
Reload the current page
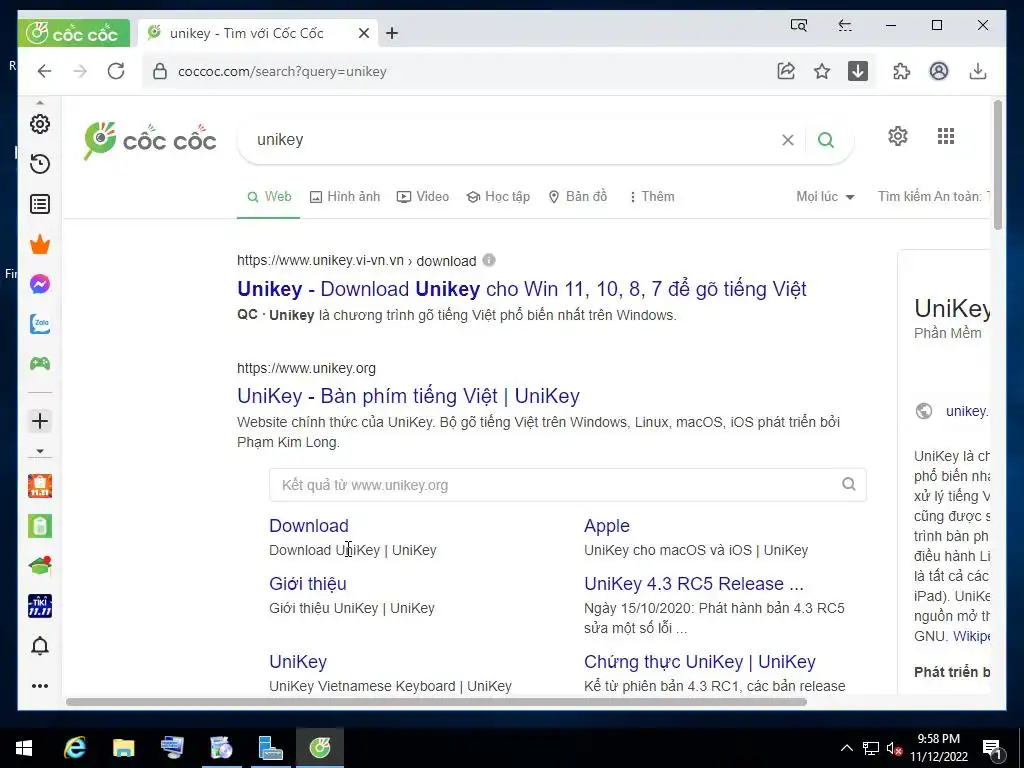pyautogui.click(x=116, y=71)
